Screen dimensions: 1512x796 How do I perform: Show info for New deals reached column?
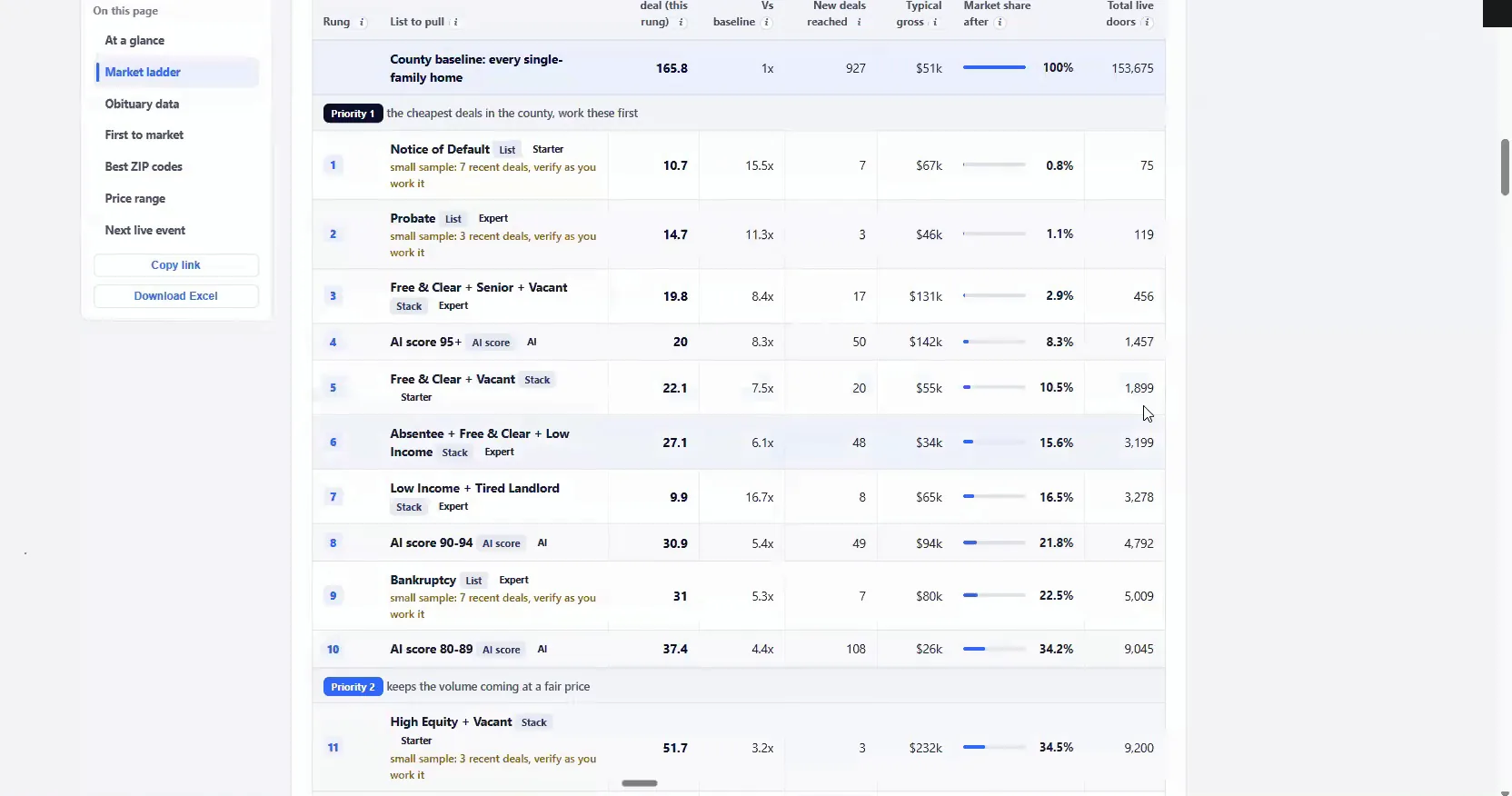pos(859,22)
